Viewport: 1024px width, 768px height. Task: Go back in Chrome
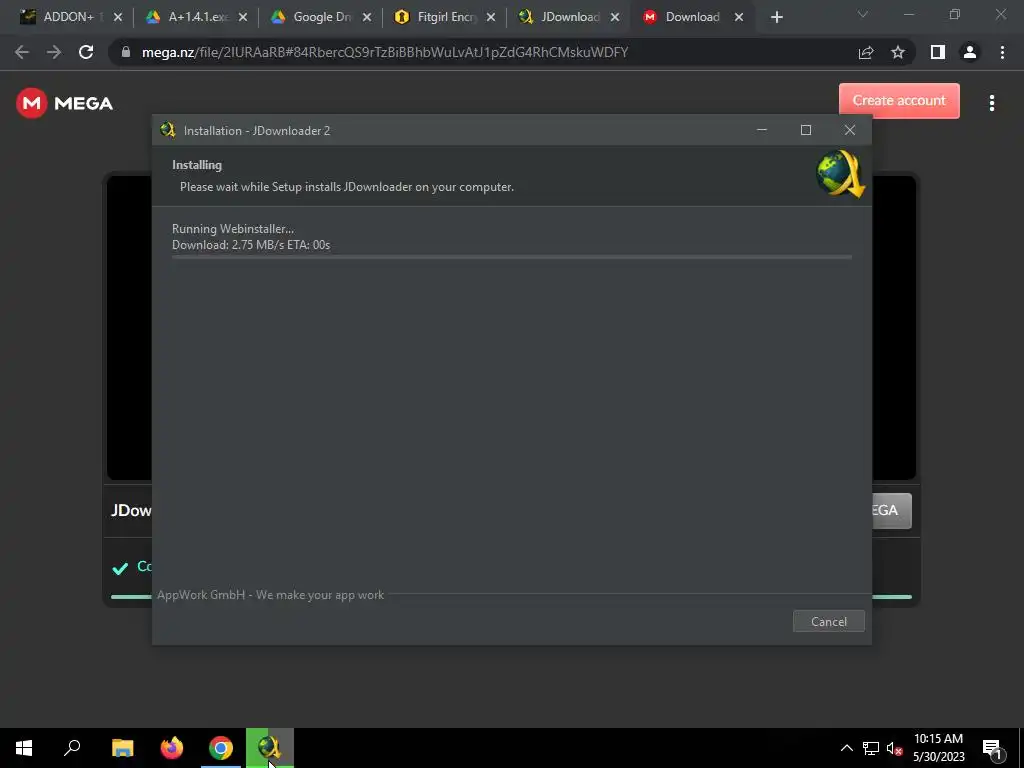point(22,52)
